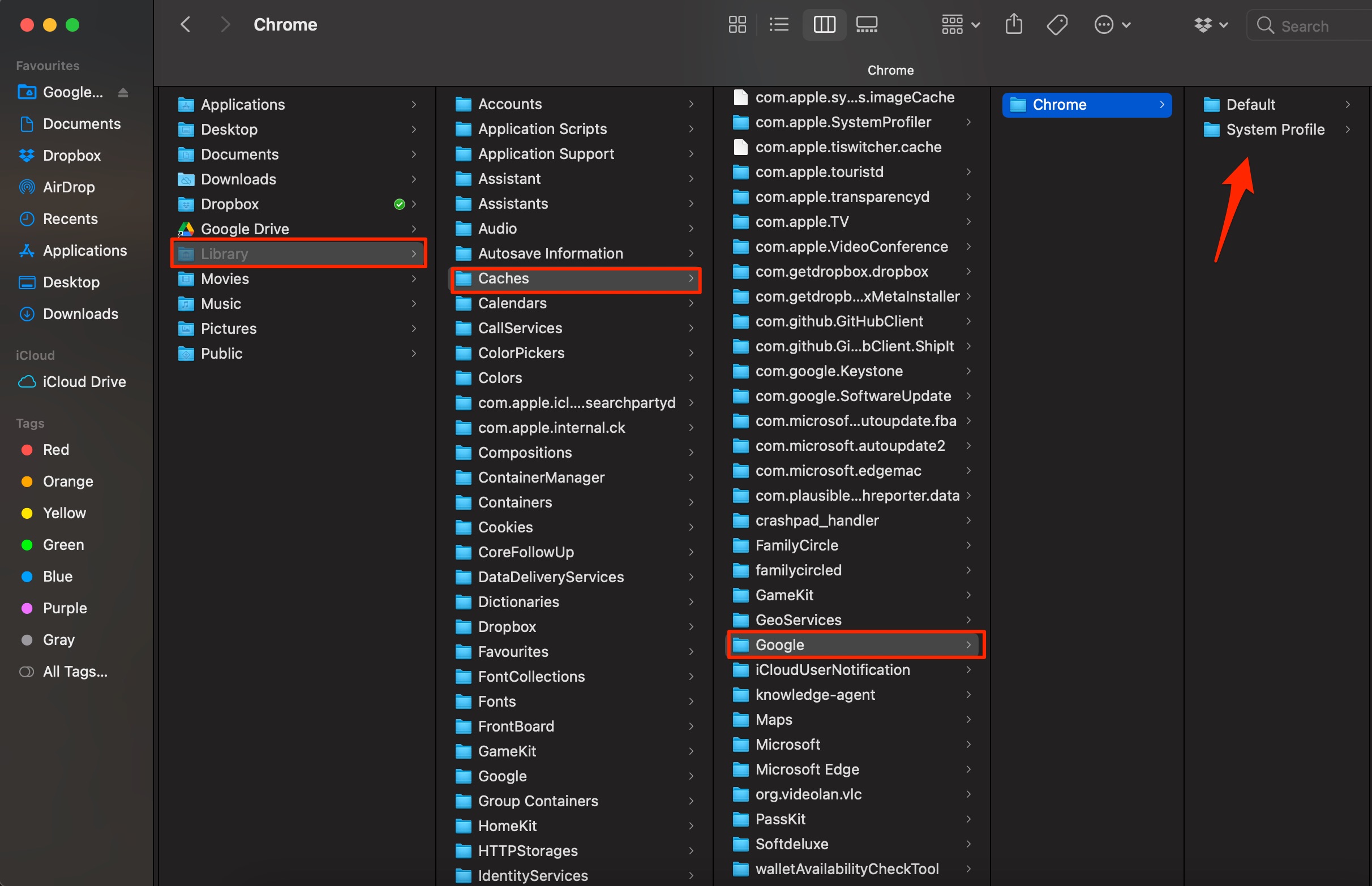Select the Google Drive folder icon
Viewport: 1372px width, 886px height.
click(x=185, y=229)
